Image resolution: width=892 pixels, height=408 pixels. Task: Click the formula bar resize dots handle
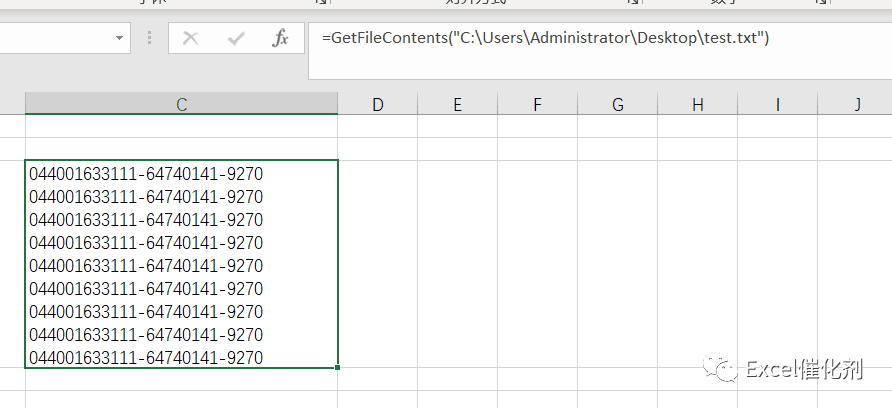150,38
